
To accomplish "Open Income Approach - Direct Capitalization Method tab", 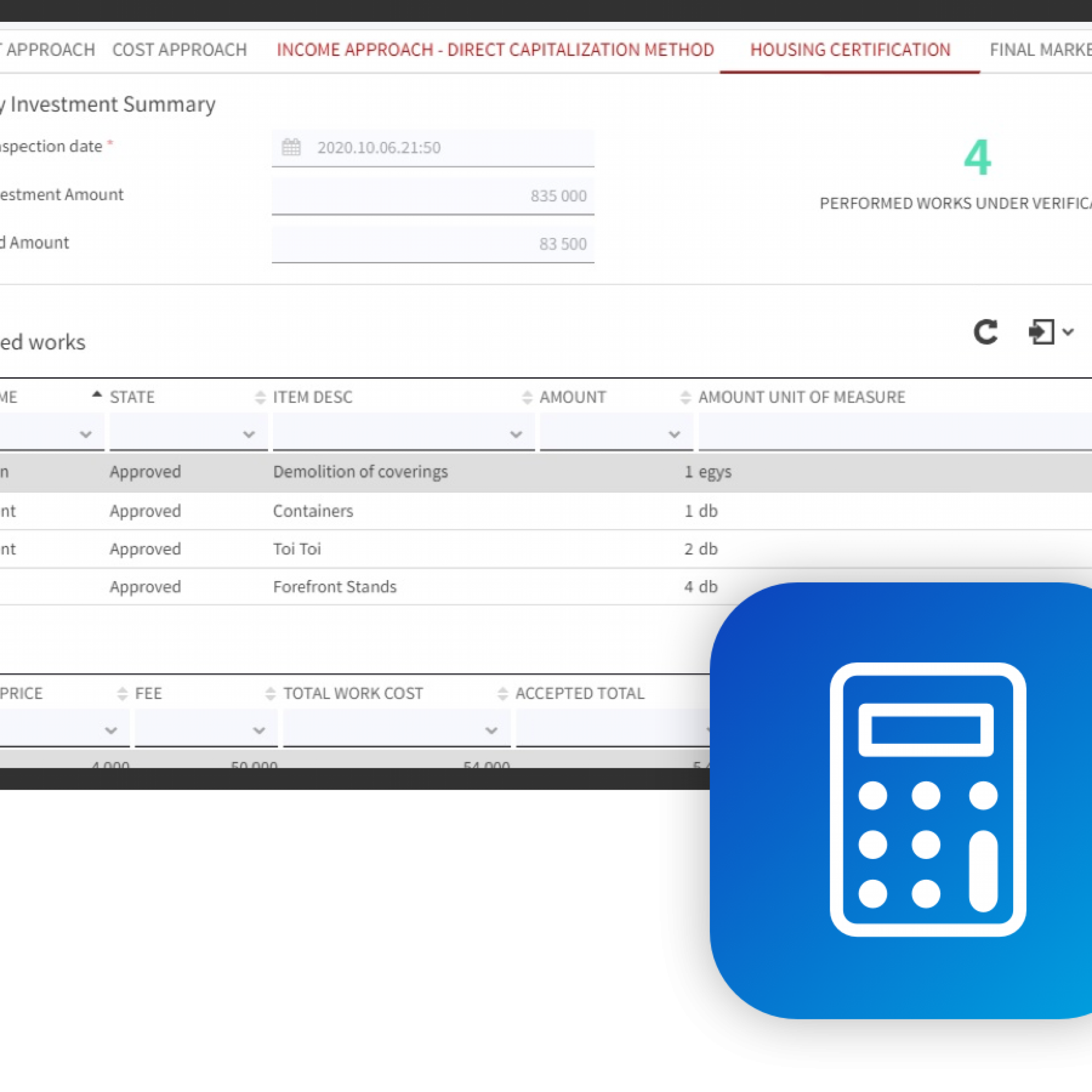I will coord(495,50).
